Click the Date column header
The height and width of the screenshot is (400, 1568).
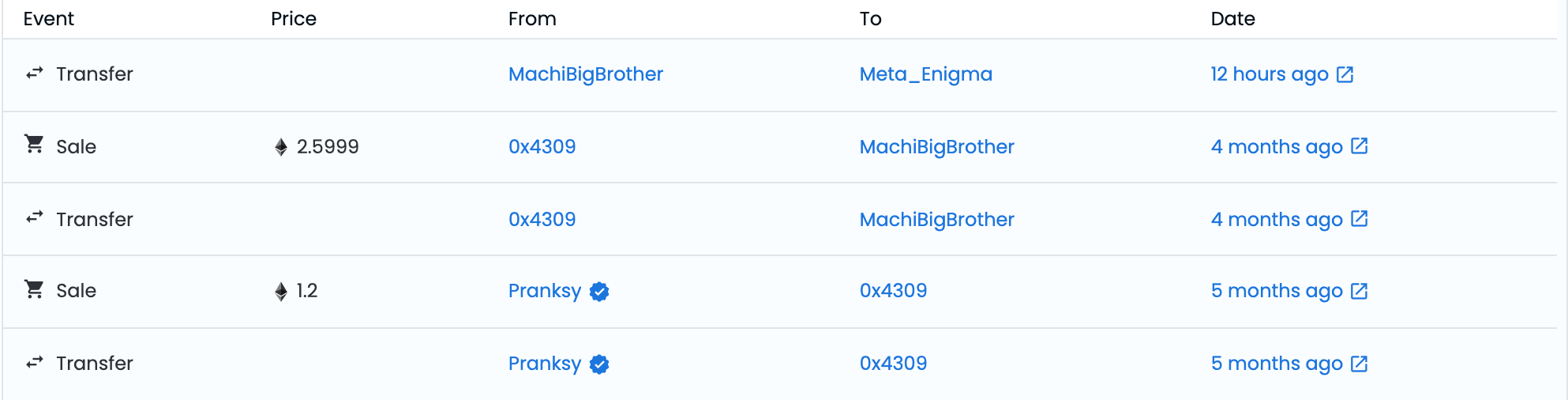click(1232, 19)
